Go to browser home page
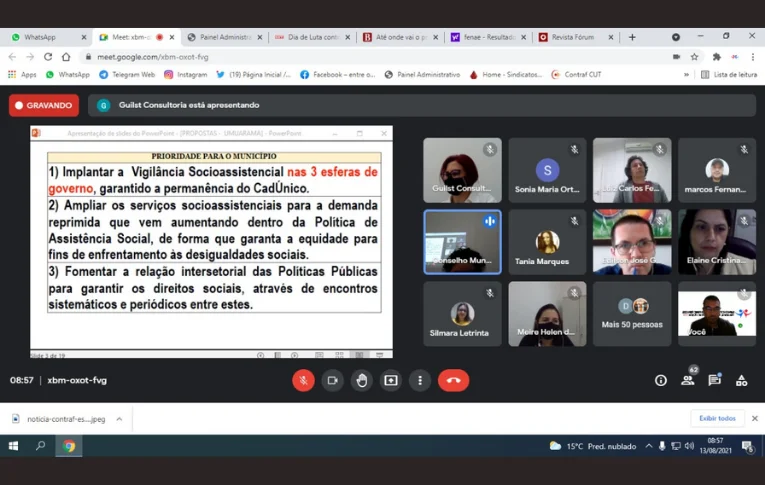The height and width of the screenshot is (485, 765). pyautogui.click(x=66, y=57)
